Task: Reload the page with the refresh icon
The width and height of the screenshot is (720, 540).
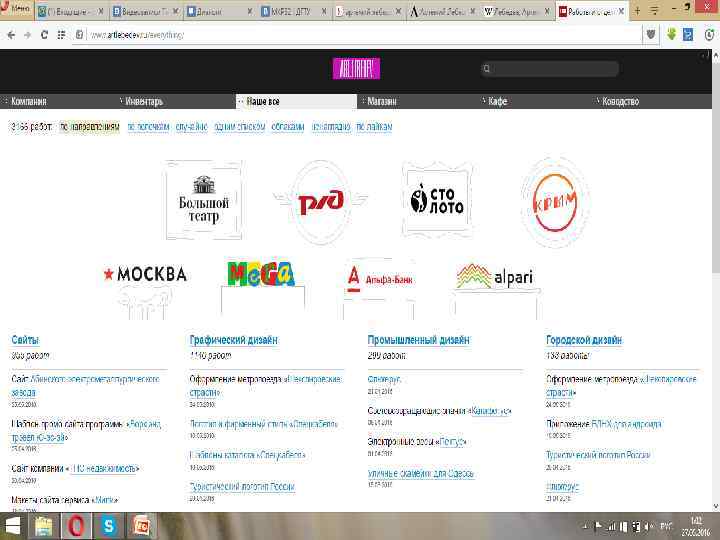Action: tap(44, 35)
